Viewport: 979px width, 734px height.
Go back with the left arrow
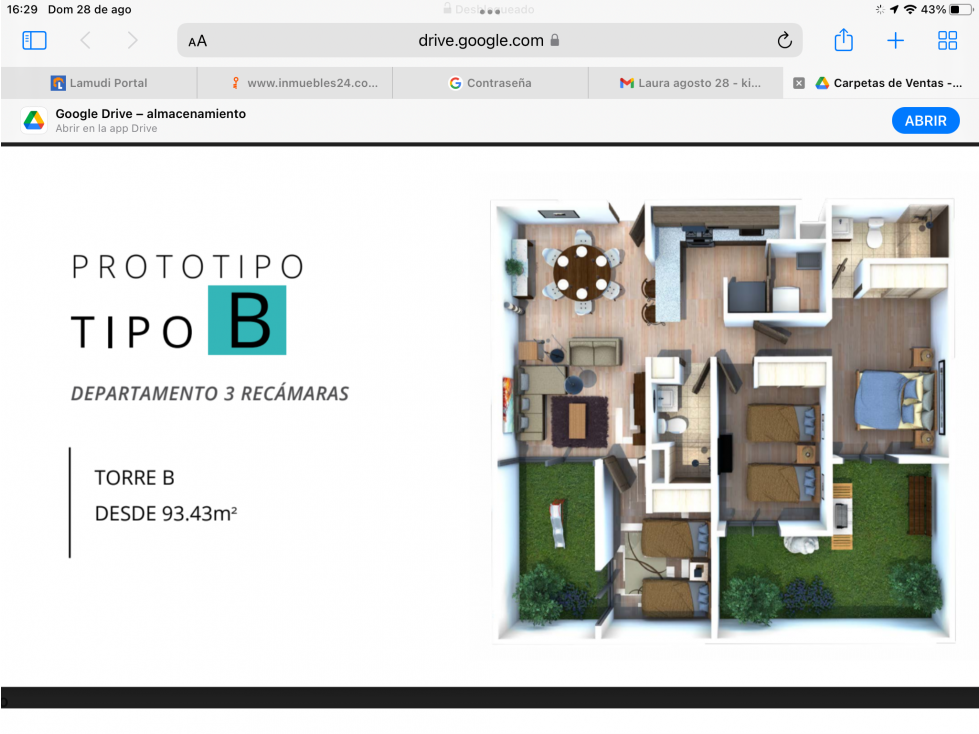(x=86, y=41)
